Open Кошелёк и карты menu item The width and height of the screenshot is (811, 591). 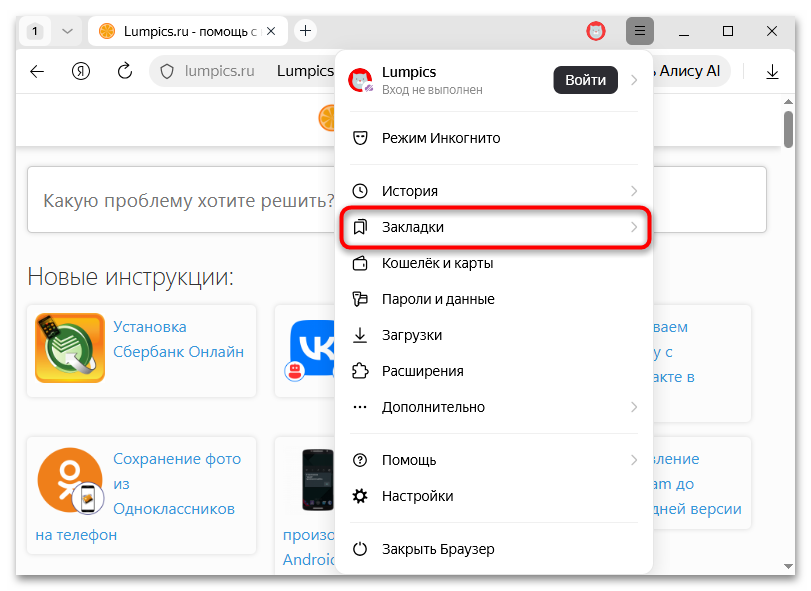click(x=493, y=263)
